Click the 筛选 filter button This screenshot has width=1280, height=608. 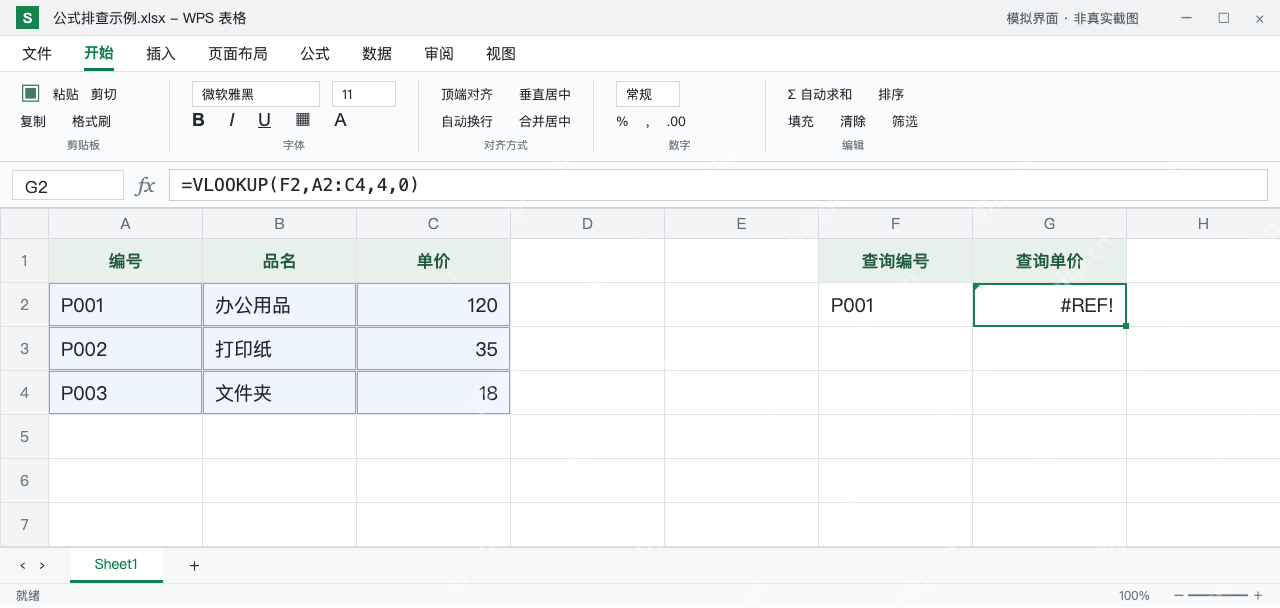coord(905,122)
